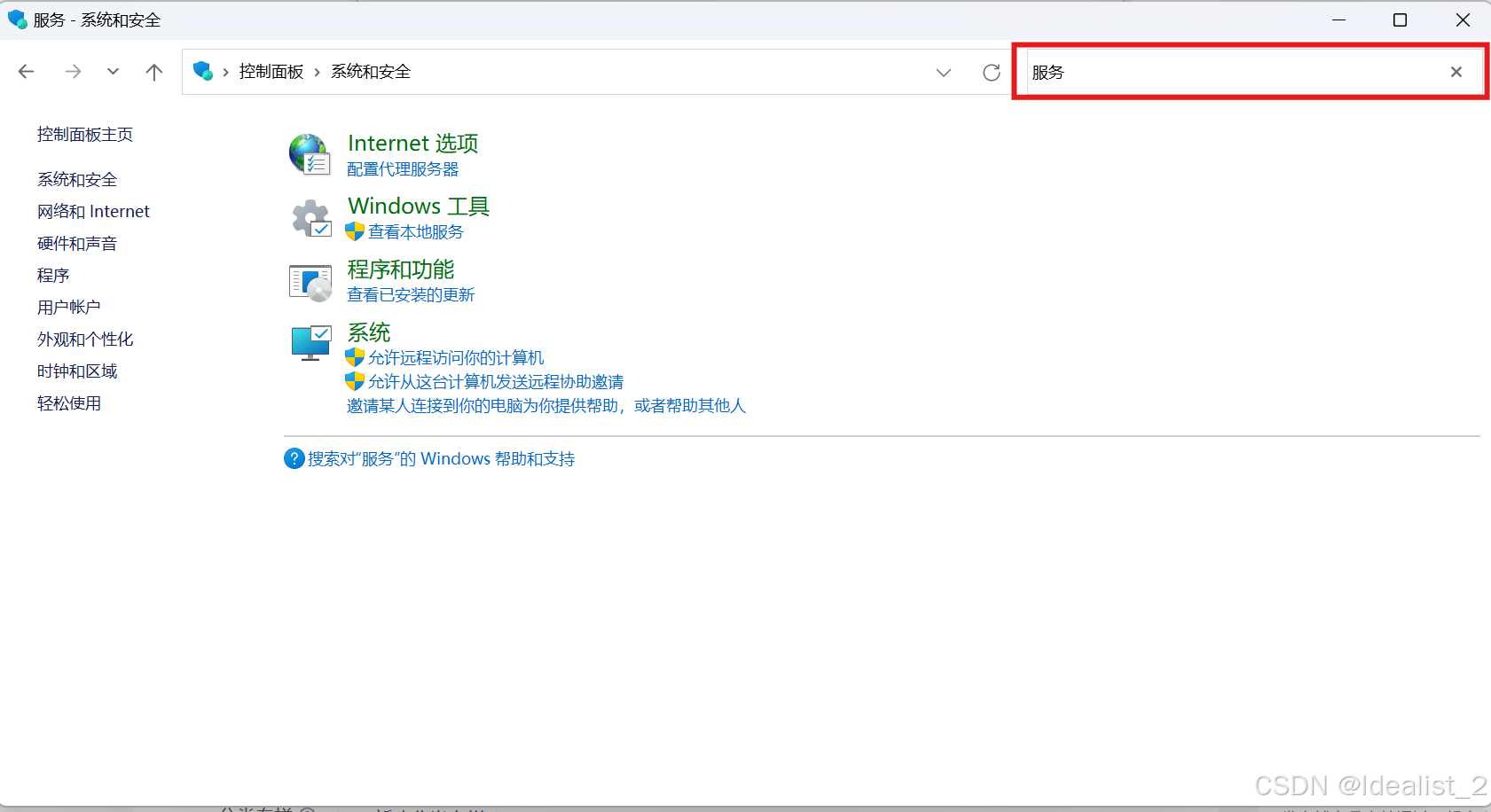Open 外观和个性化 in the sidebar
1491x812 pixels.
[x=85, y=340]
